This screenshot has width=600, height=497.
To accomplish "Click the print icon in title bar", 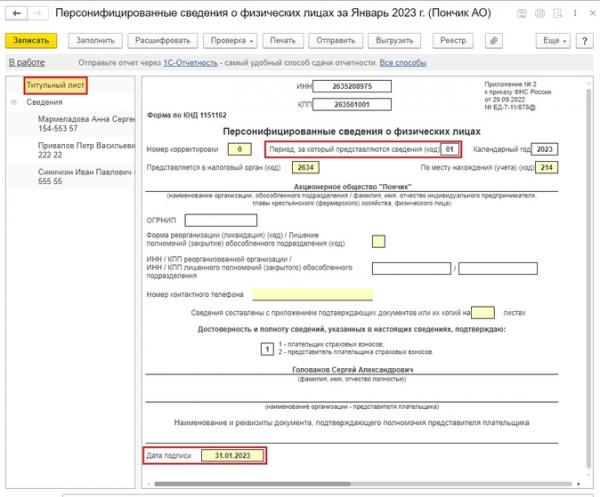I will point(540,13).
